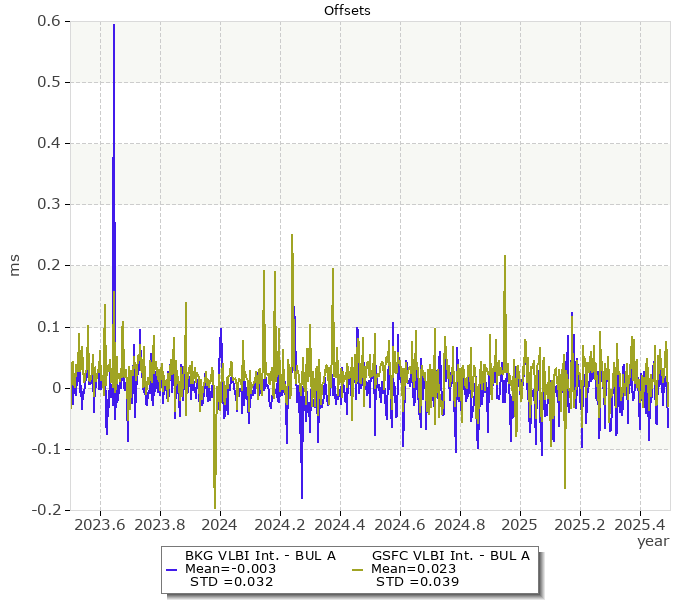This screenshot has height=600, width=700.
Task: Click the 'STD =0.039' legend value
Action: (x=417, y=582)
